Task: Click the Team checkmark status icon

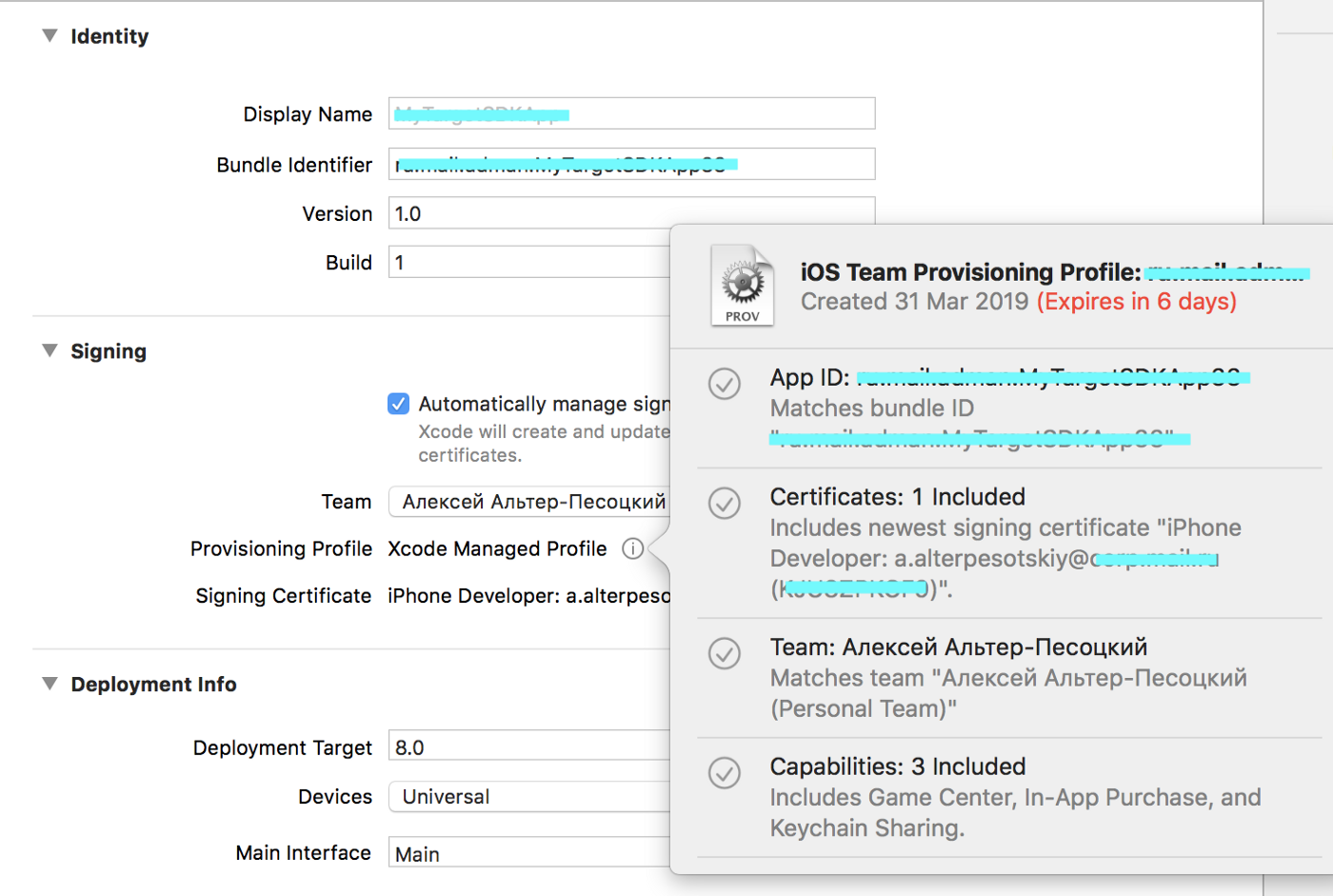Action: click(x=725, y=653)
